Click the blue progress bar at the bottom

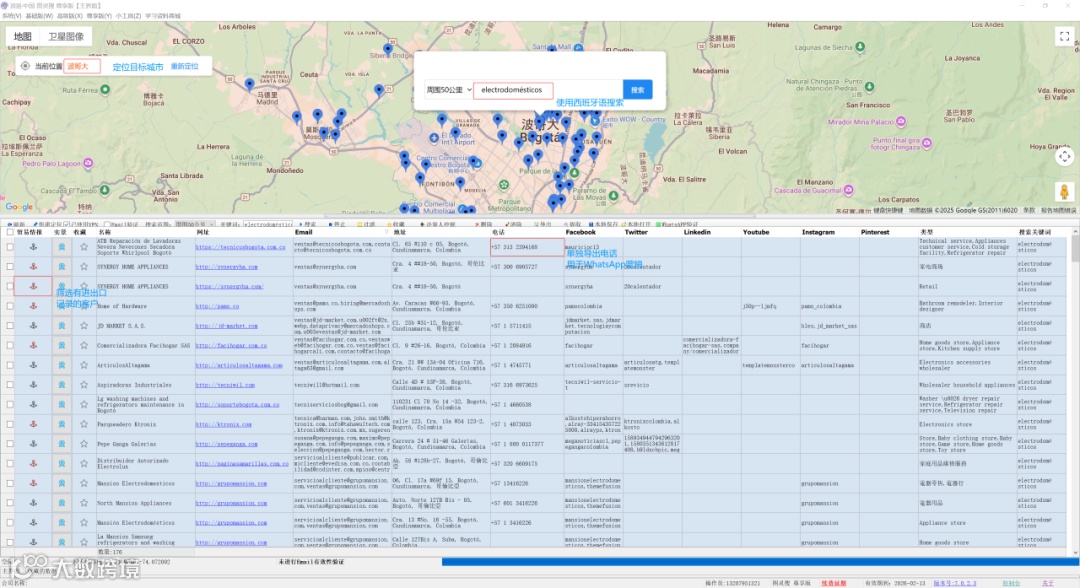tap(760, 562)
